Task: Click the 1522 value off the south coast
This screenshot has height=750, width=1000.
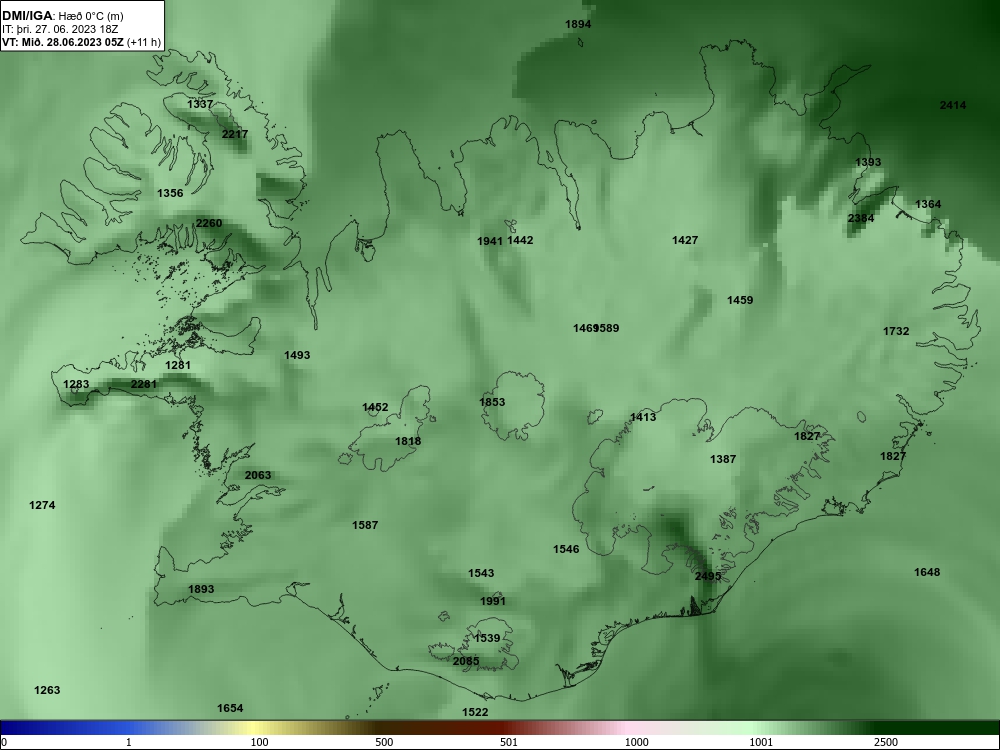Action: coord(475,712)
